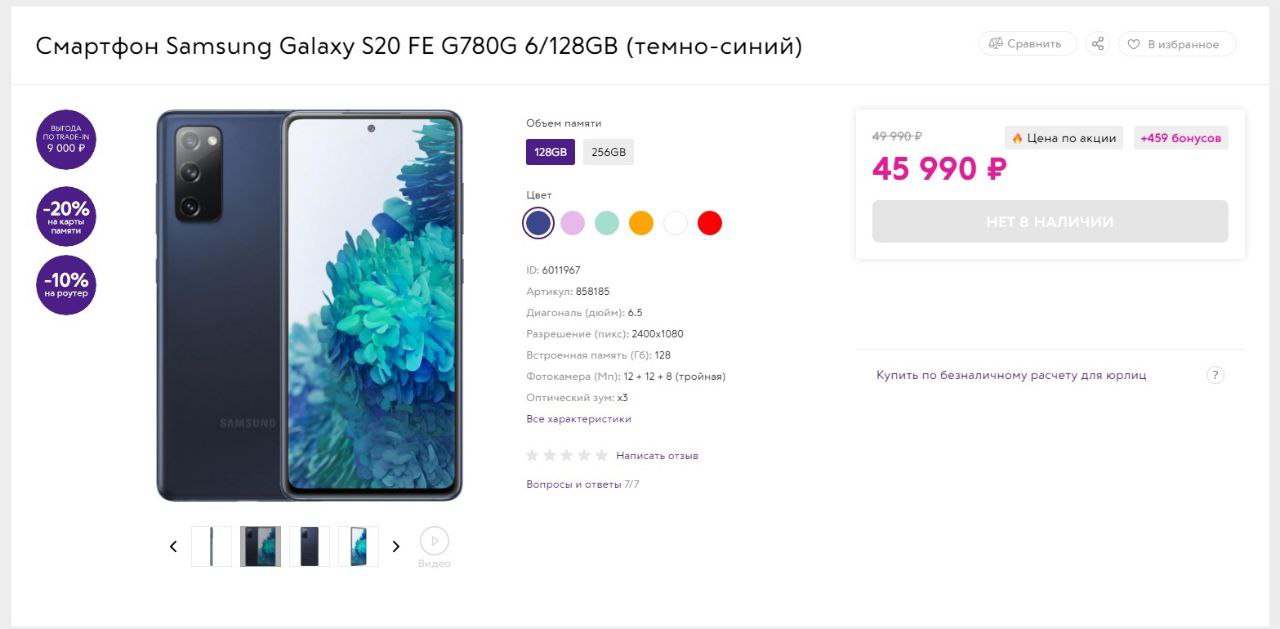Go to the next thumbnail with the right arrow
1280x629 pixels.
pos(396,546)
